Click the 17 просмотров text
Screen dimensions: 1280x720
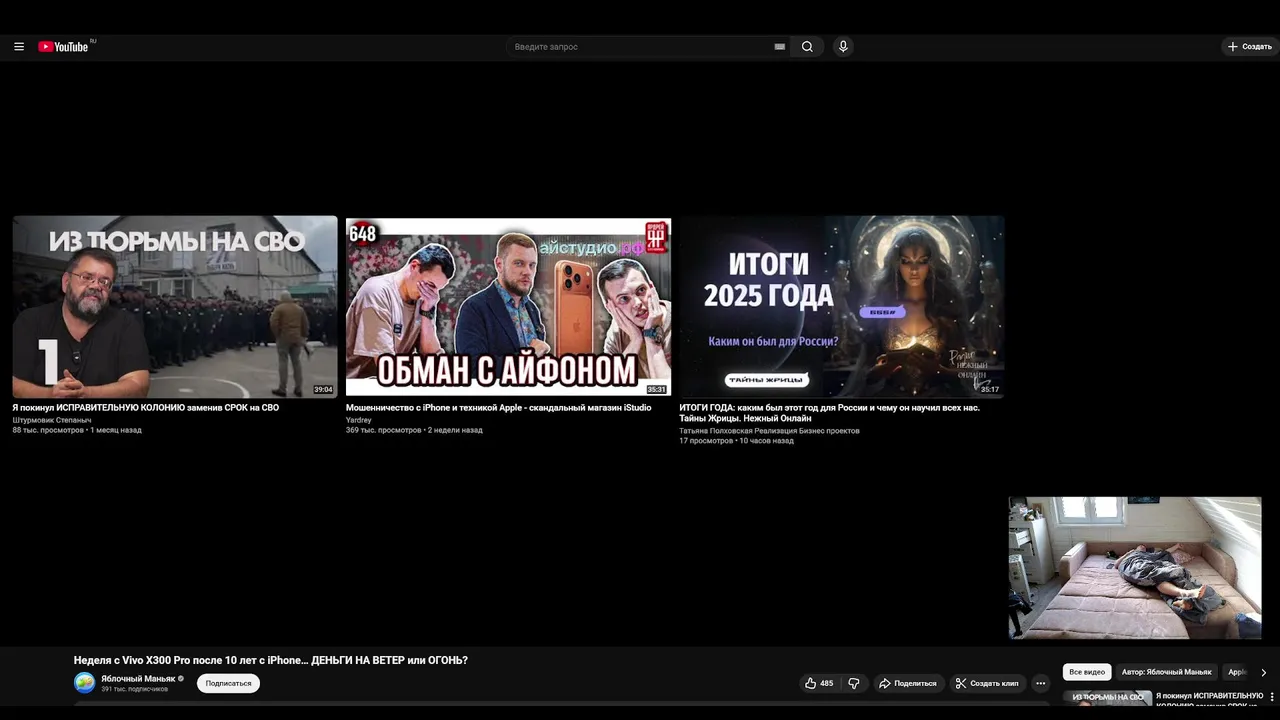coord(706,441)
